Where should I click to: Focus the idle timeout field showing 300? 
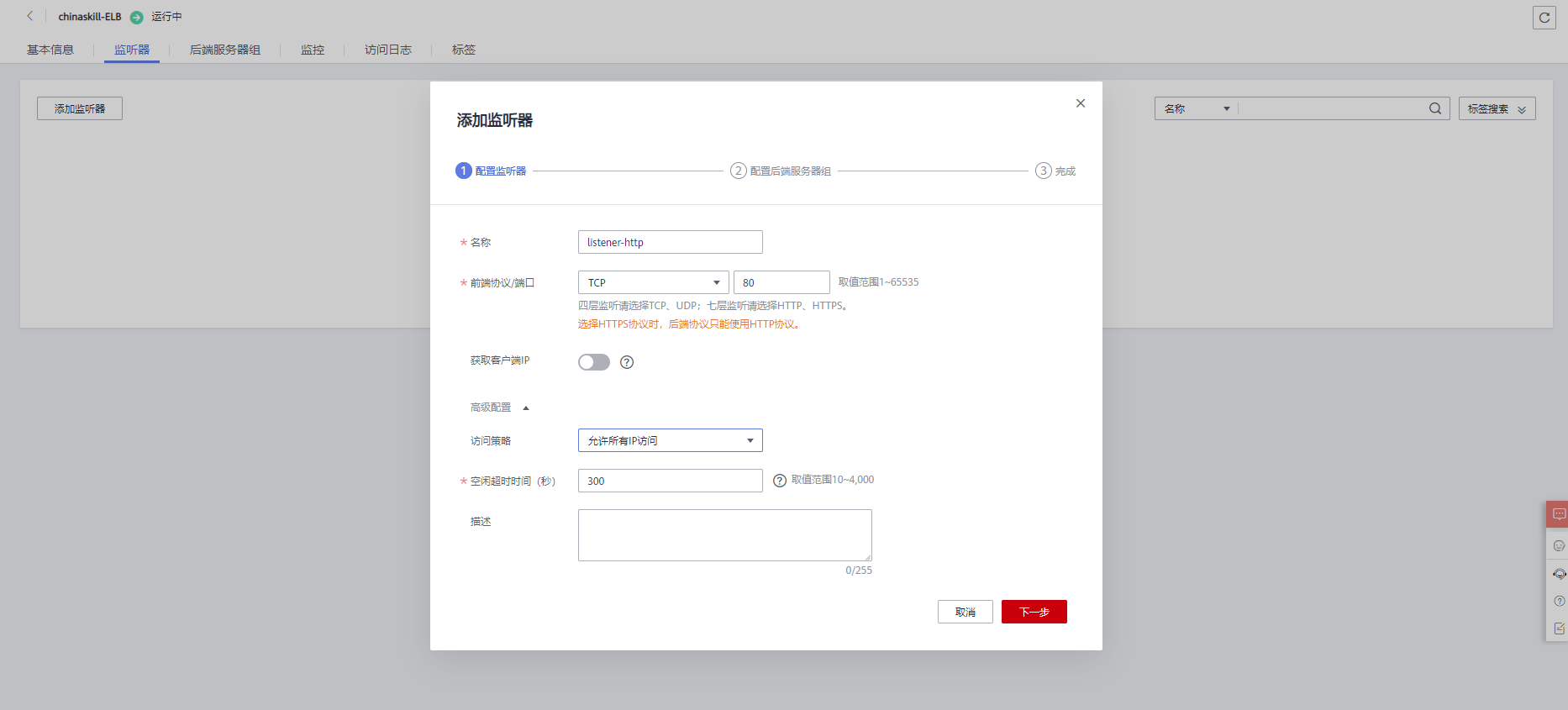pos(671,481)
